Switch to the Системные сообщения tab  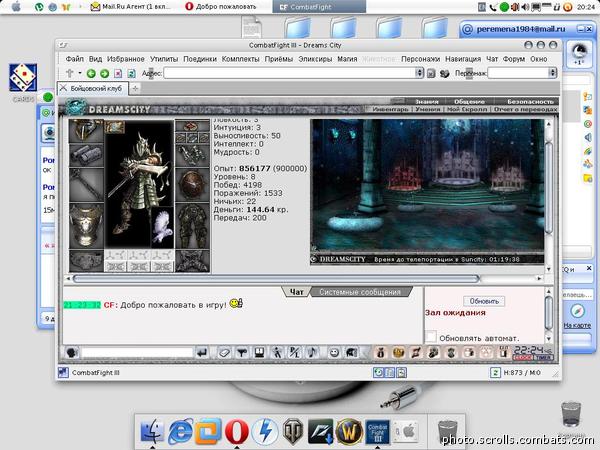[360, 292]
